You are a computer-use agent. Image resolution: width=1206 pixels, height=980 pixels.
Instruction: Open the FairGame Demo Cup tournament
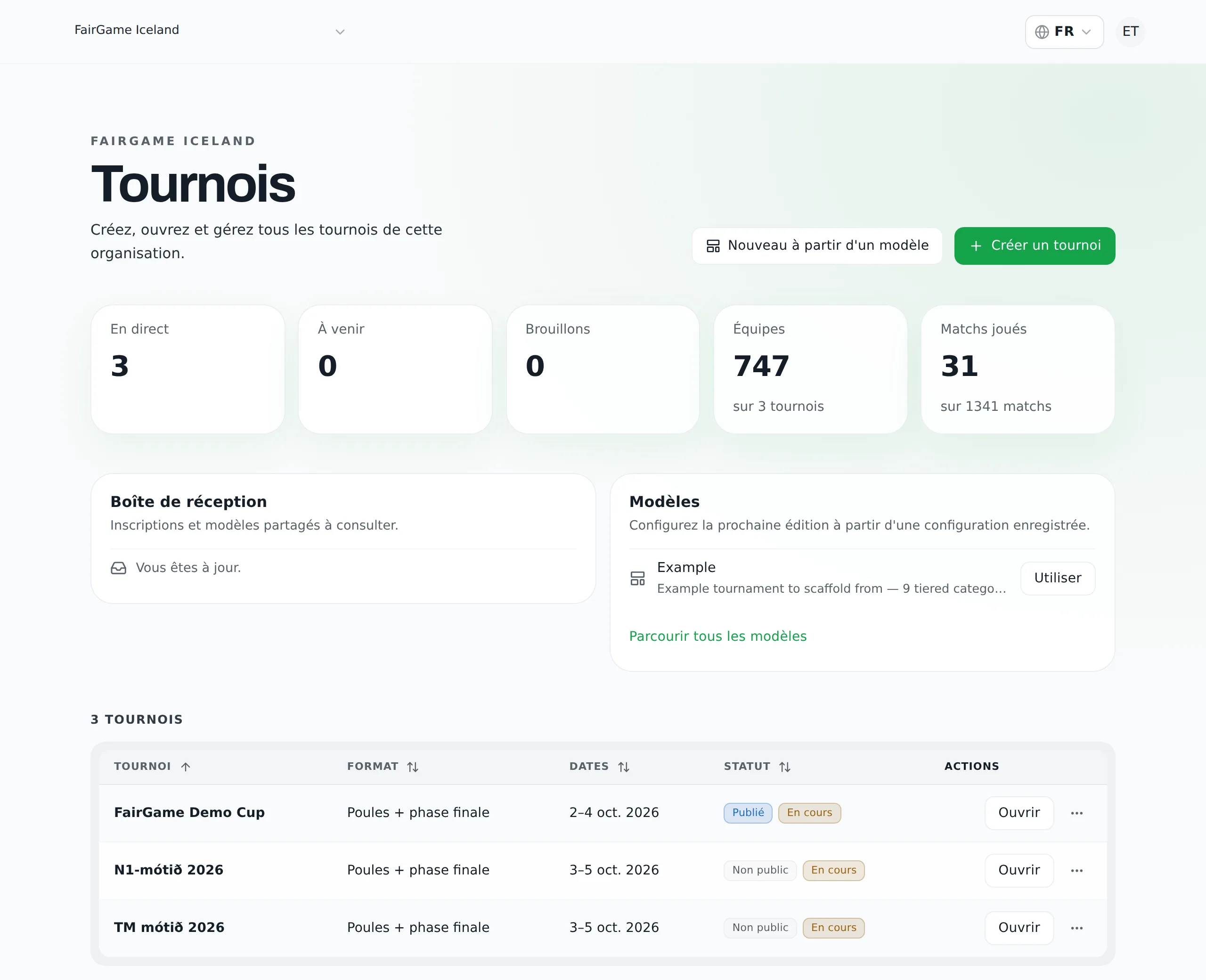tap(1019, 813)
